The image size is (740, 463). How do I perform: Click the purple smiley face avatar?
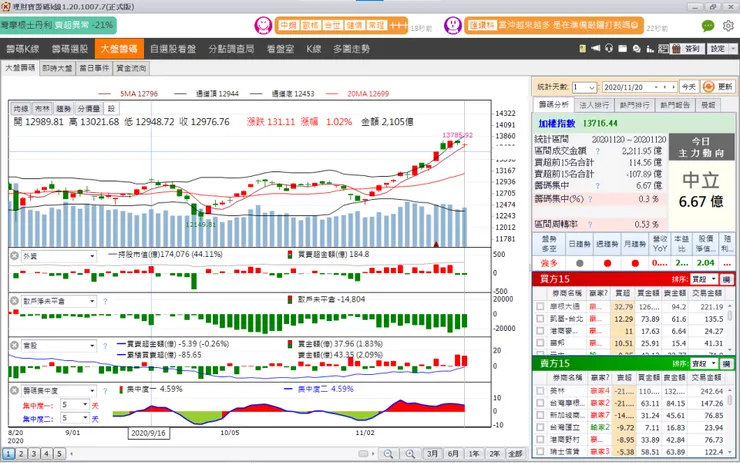click(x=453, y=25)
